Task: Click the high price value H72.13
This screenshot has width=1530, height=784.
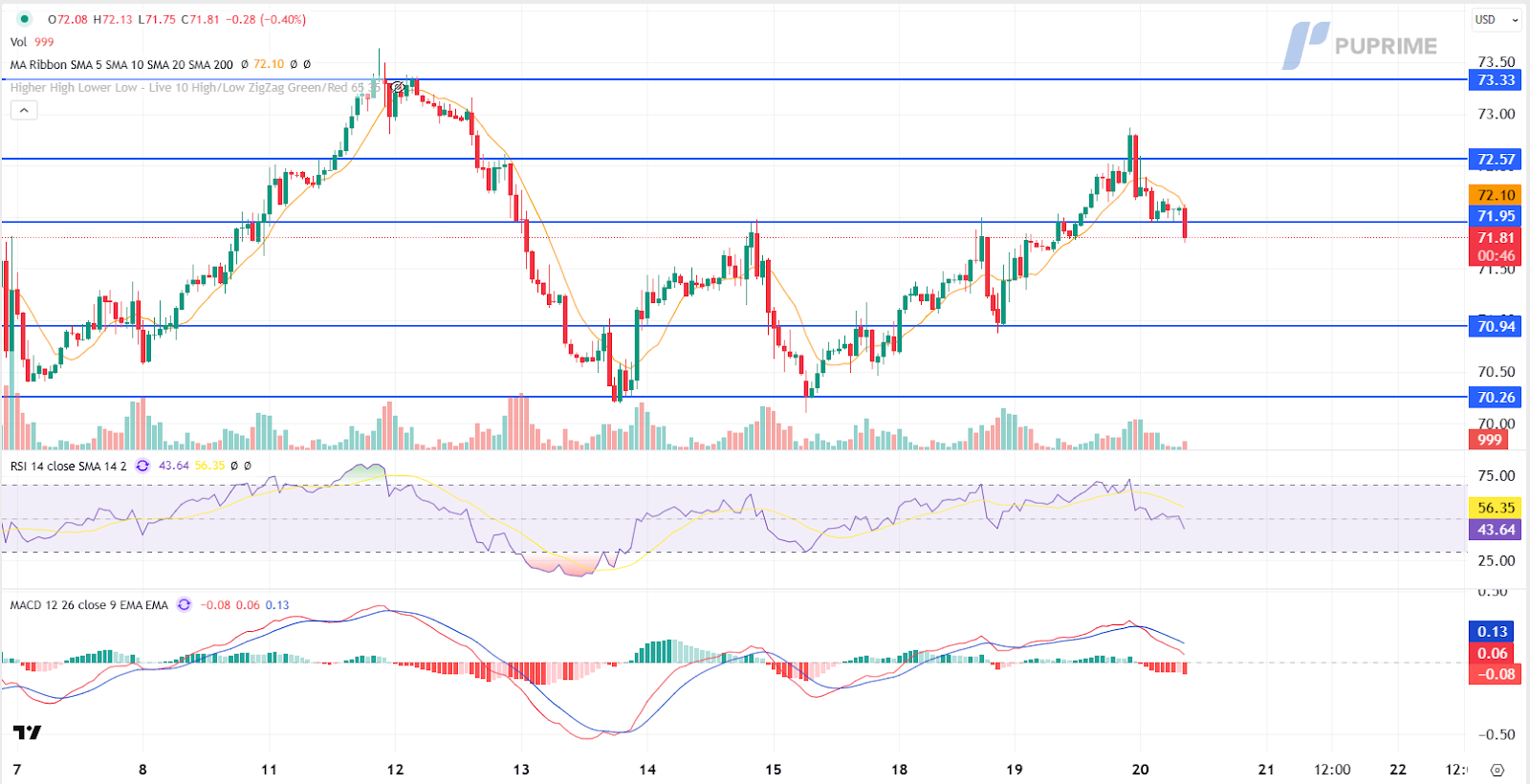Action: coord(112,19)
